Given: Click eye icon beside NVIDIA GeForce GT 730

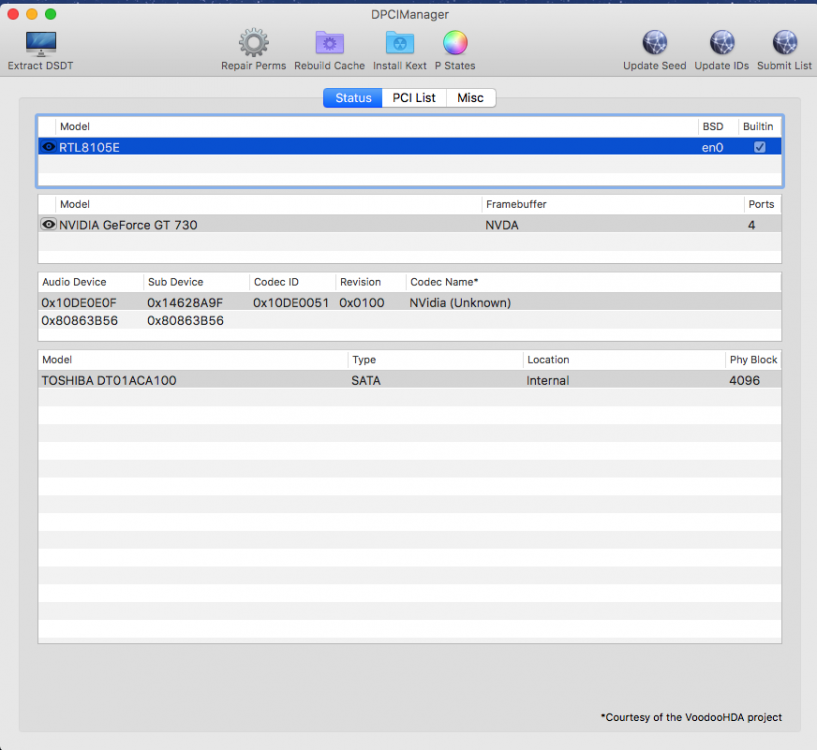Looking at the screenshot, I should coord(48,225).
